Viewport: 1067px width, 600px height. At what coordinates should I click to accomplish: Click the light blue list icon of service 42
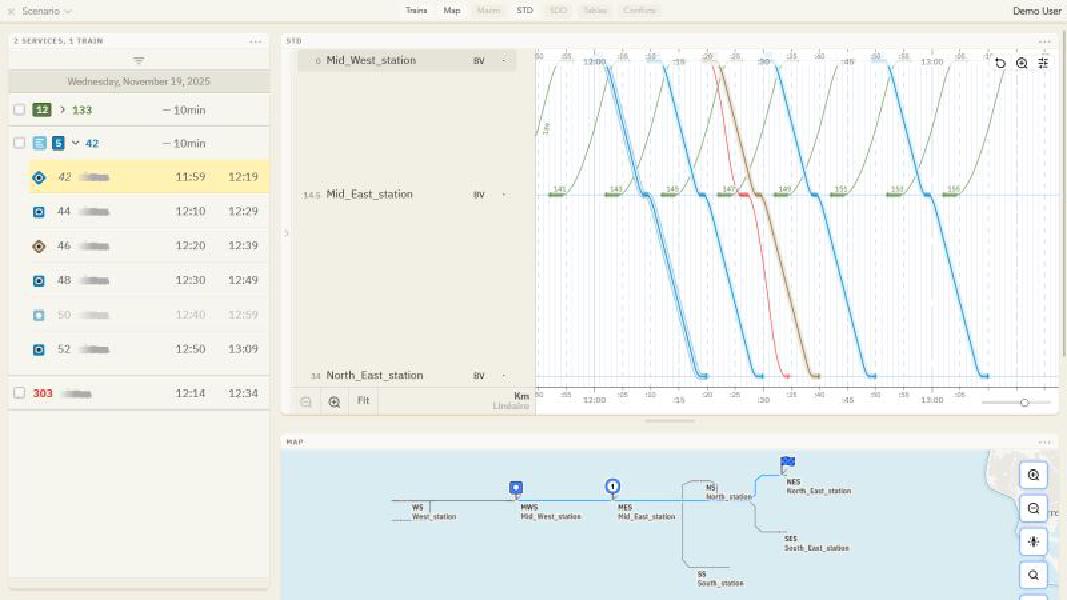[x=40, y=143]
